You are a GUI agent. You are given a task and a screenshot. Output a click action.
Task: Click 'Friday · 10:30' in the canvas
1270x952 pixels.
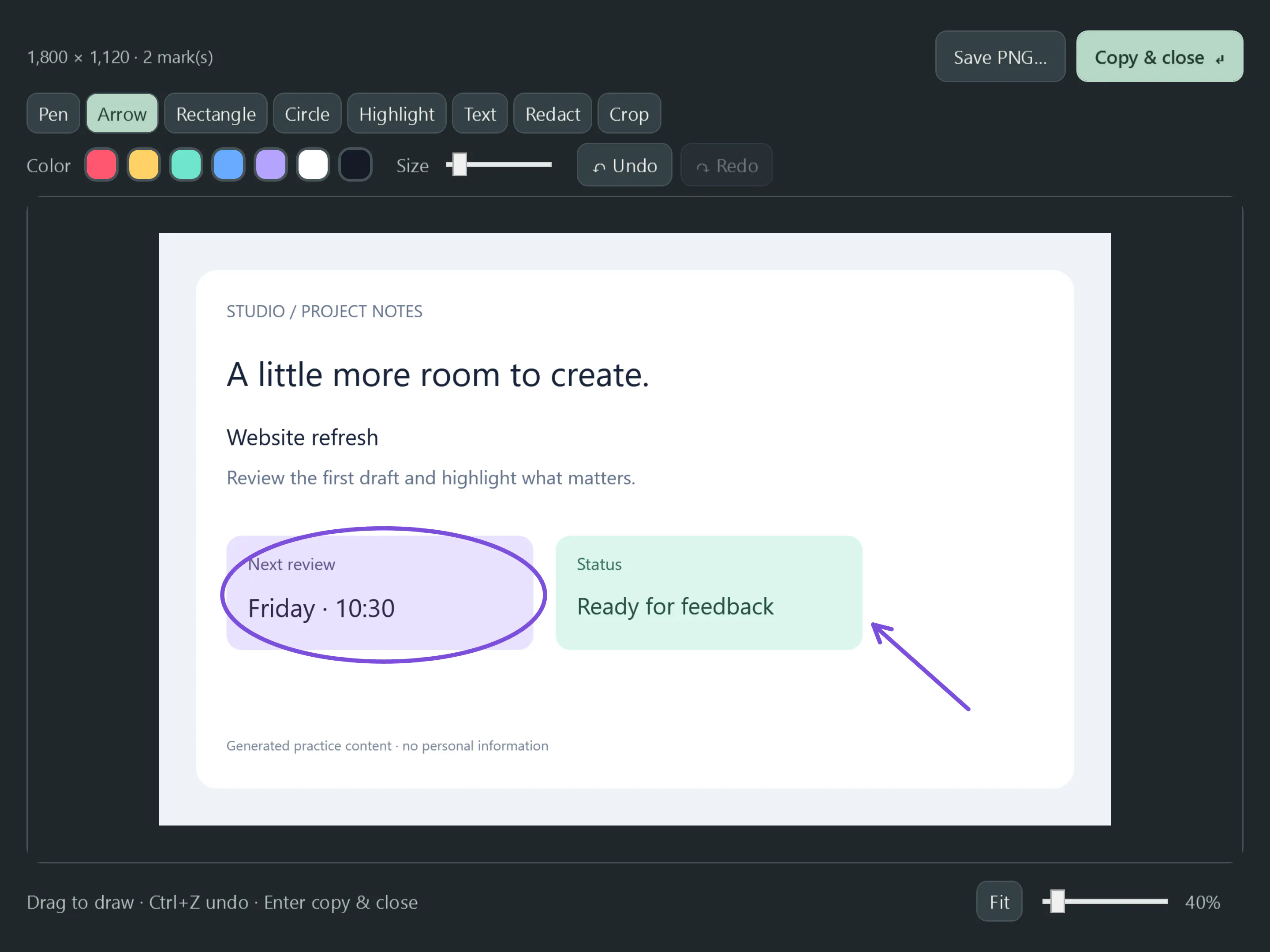click(x=321, y=609)
